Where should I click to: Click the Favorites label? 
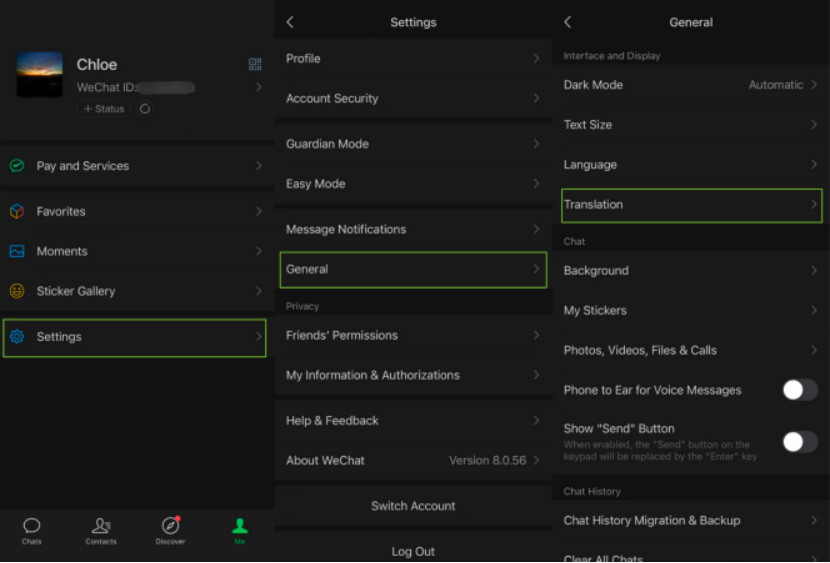click(x=61, y=211)
